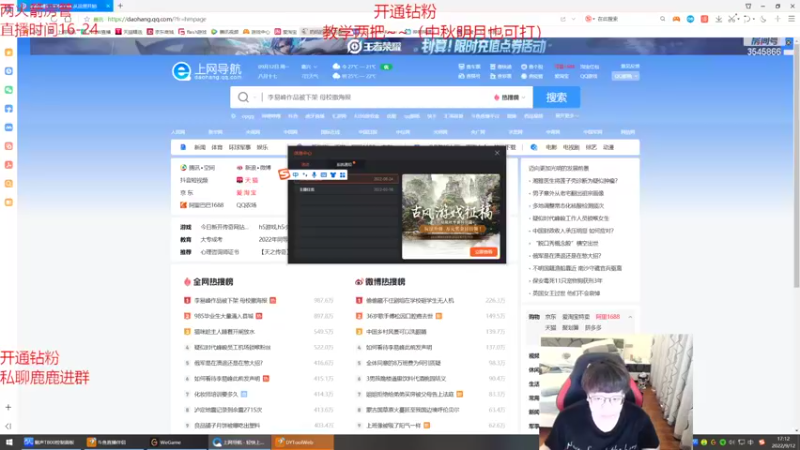Click the browser top-right search magnifier icon
The image size is (800, 450).
[662, 19]
